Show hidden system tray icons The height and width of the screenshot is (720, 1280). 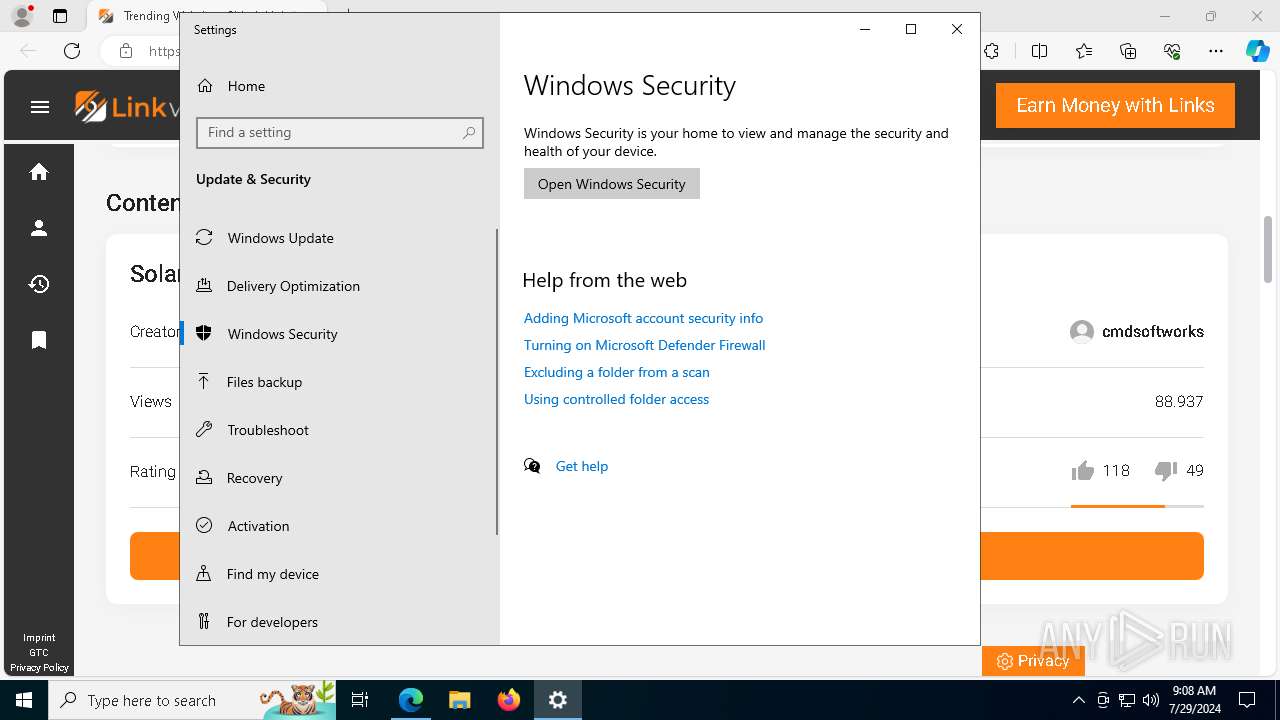pos(1078,700)
